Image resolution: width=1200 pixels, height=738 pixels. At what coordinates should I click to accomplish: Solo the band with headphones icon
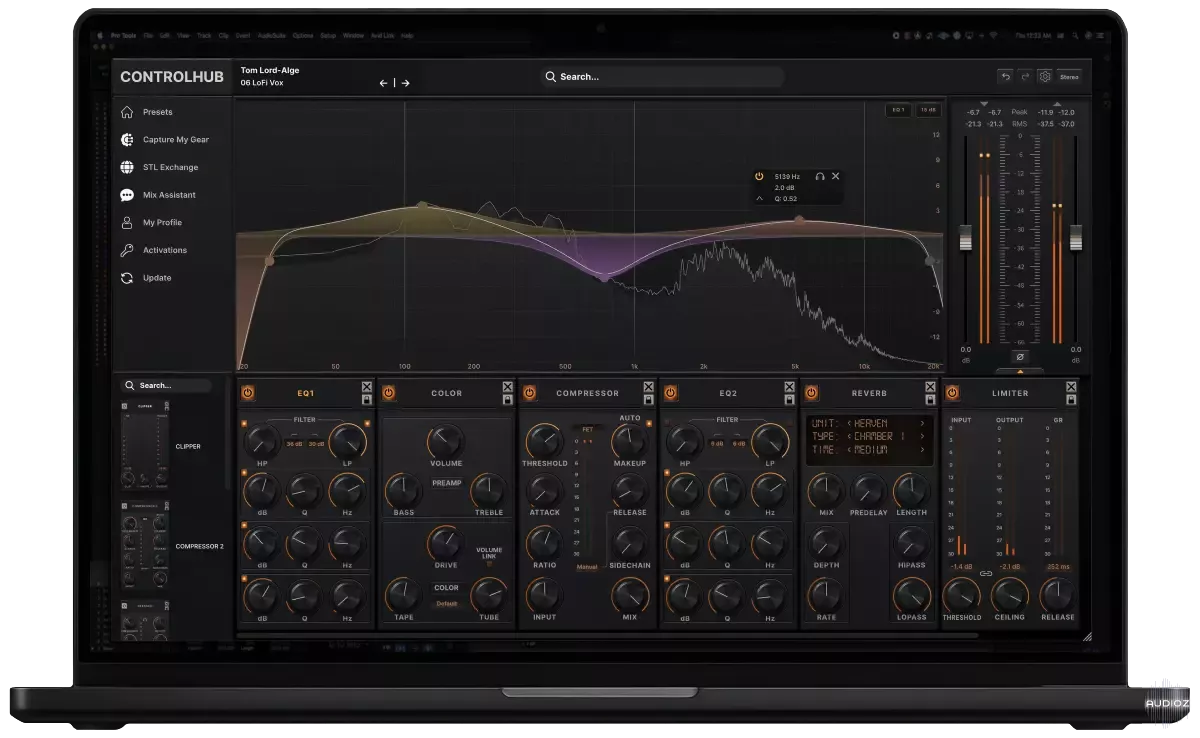tap(820, 176)
